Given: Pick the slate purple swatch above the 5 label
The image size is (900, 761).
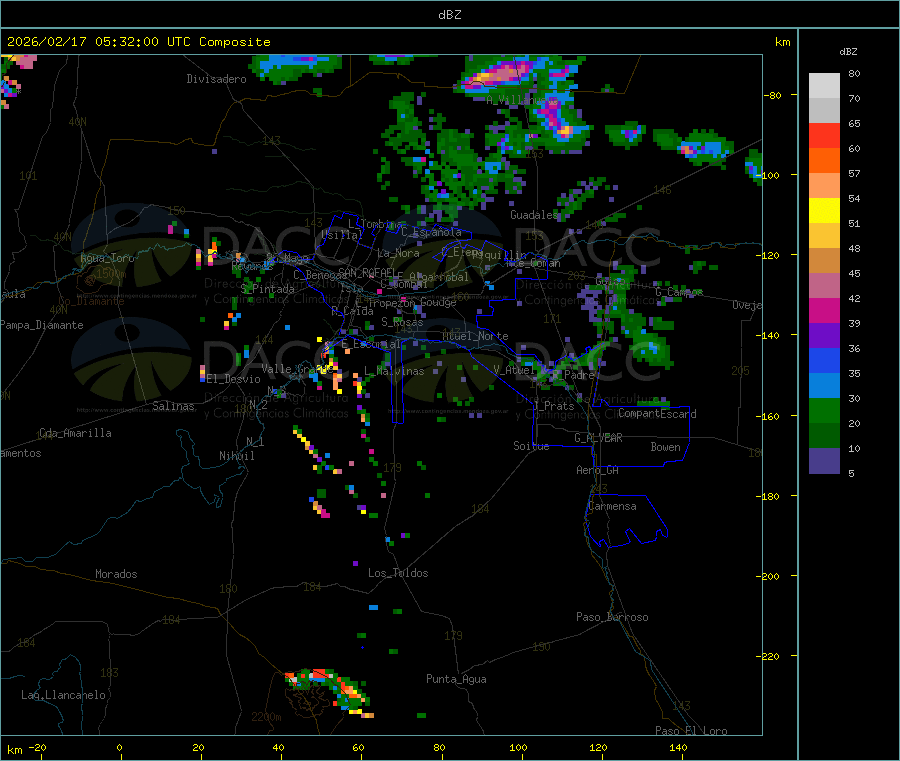Looking at the screenshot, I should 824,461.
